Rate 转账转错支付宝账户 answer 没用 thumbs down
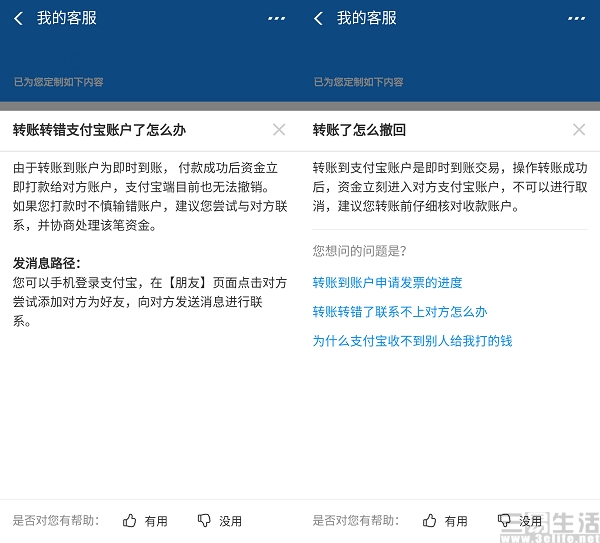 tap(220, 520)
